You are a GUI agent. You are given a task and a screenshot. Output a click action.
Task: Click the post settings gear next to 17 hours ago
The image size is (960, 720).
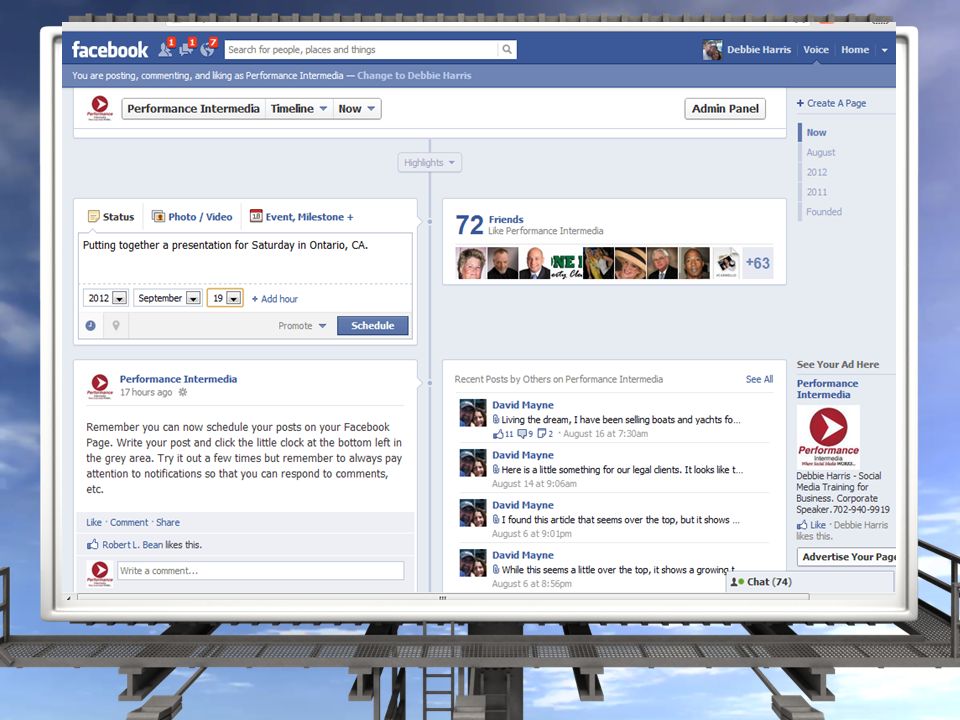[x=182, y=392]
